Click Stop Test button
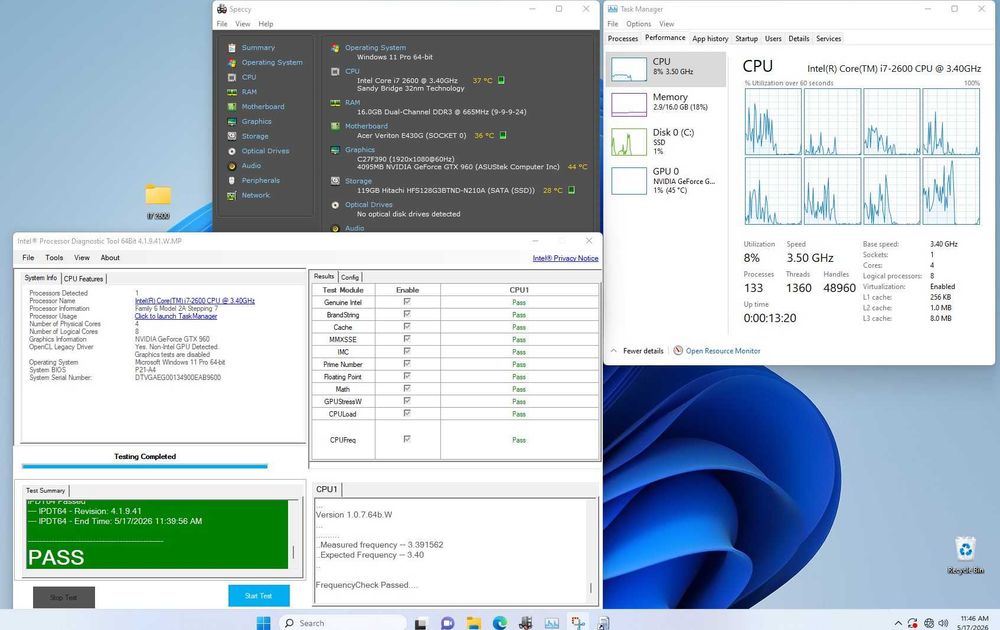 click(64, 597)
